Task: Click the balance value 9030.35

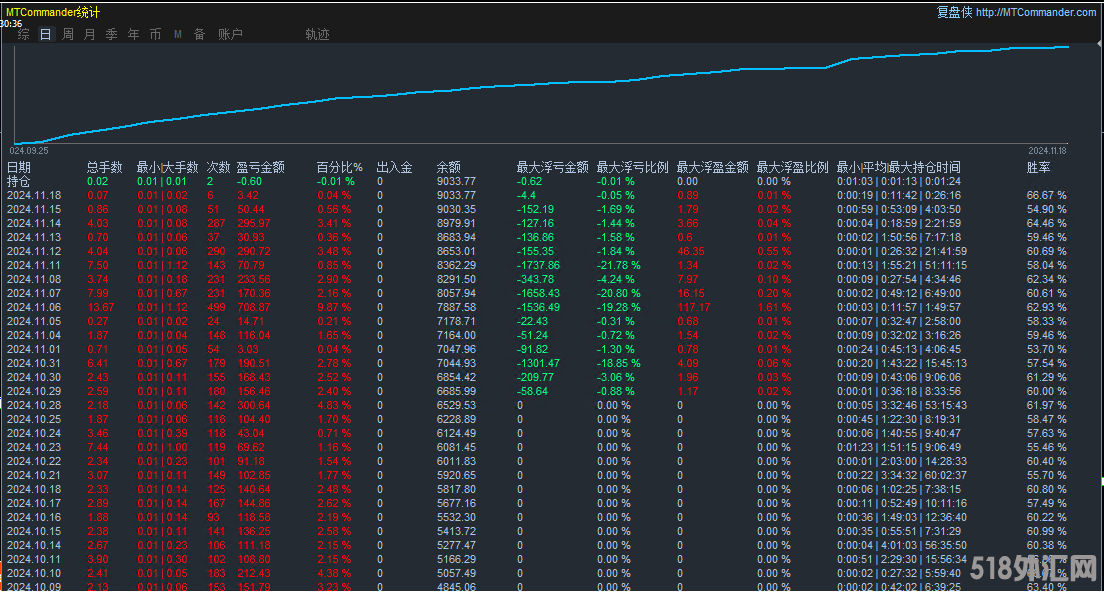Action: click(456, 209)
